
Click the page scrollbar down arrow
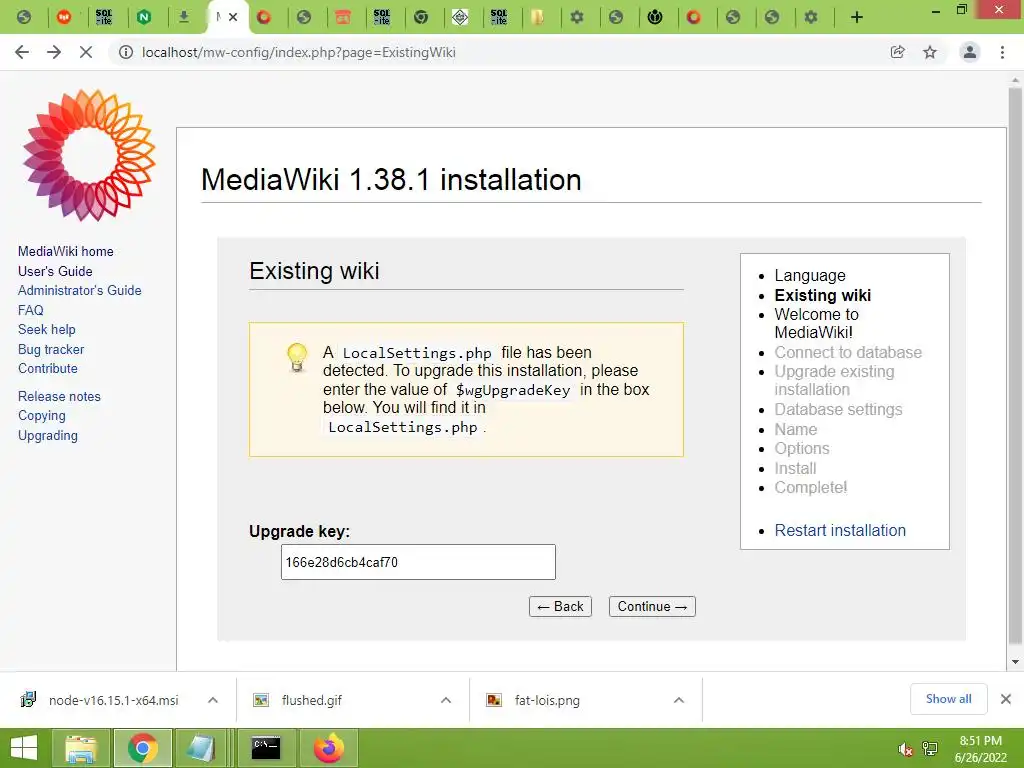click(1015, 662)
